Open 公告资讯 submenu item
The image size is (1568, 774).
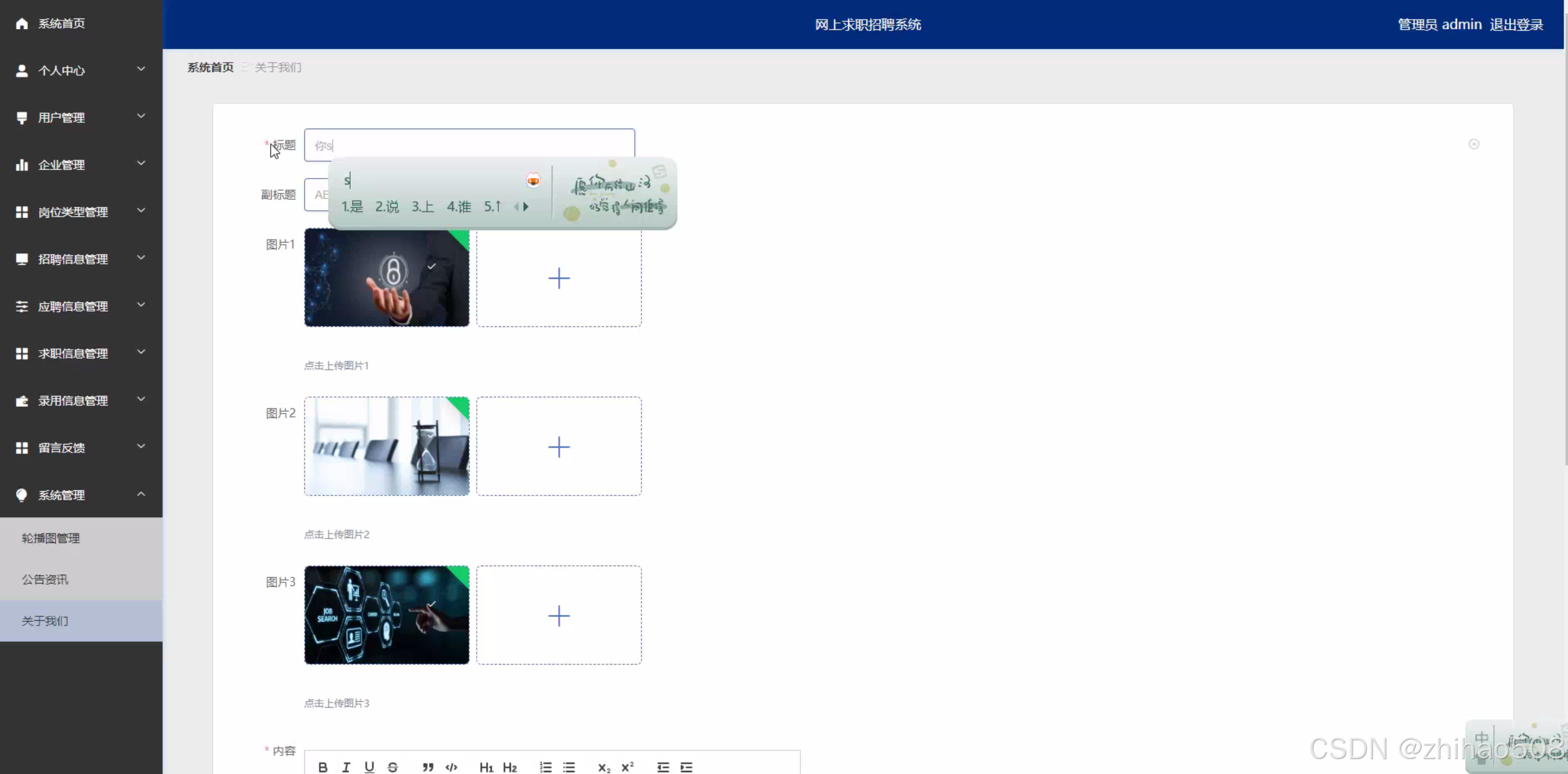click(x=45, y=579)
